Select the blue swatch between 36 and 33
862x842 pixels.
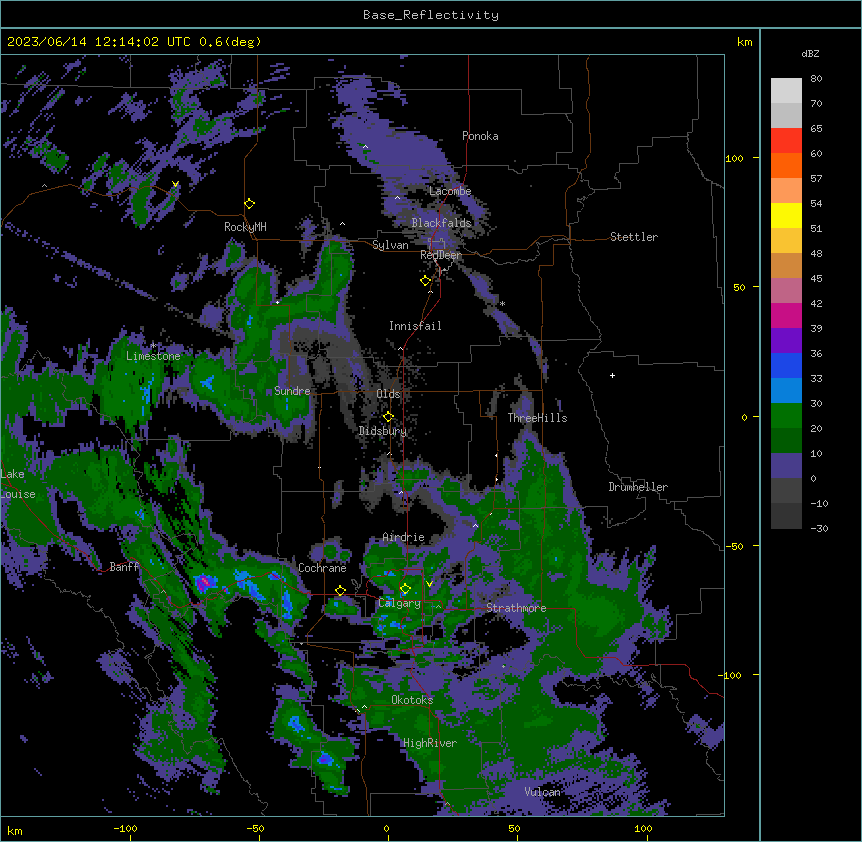[786, 365]
